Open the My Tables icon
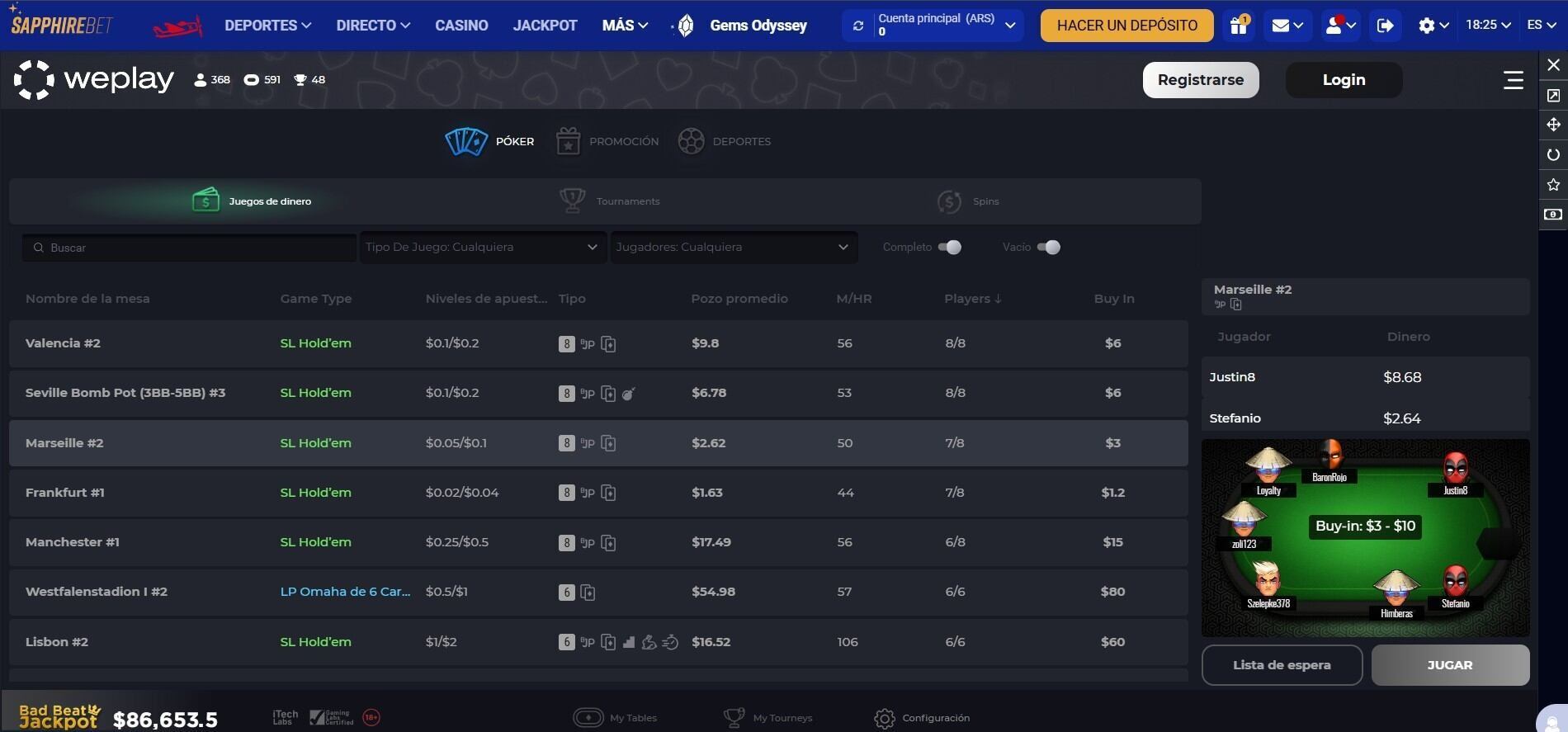1568x732 pixels. (x=588, y=717)
